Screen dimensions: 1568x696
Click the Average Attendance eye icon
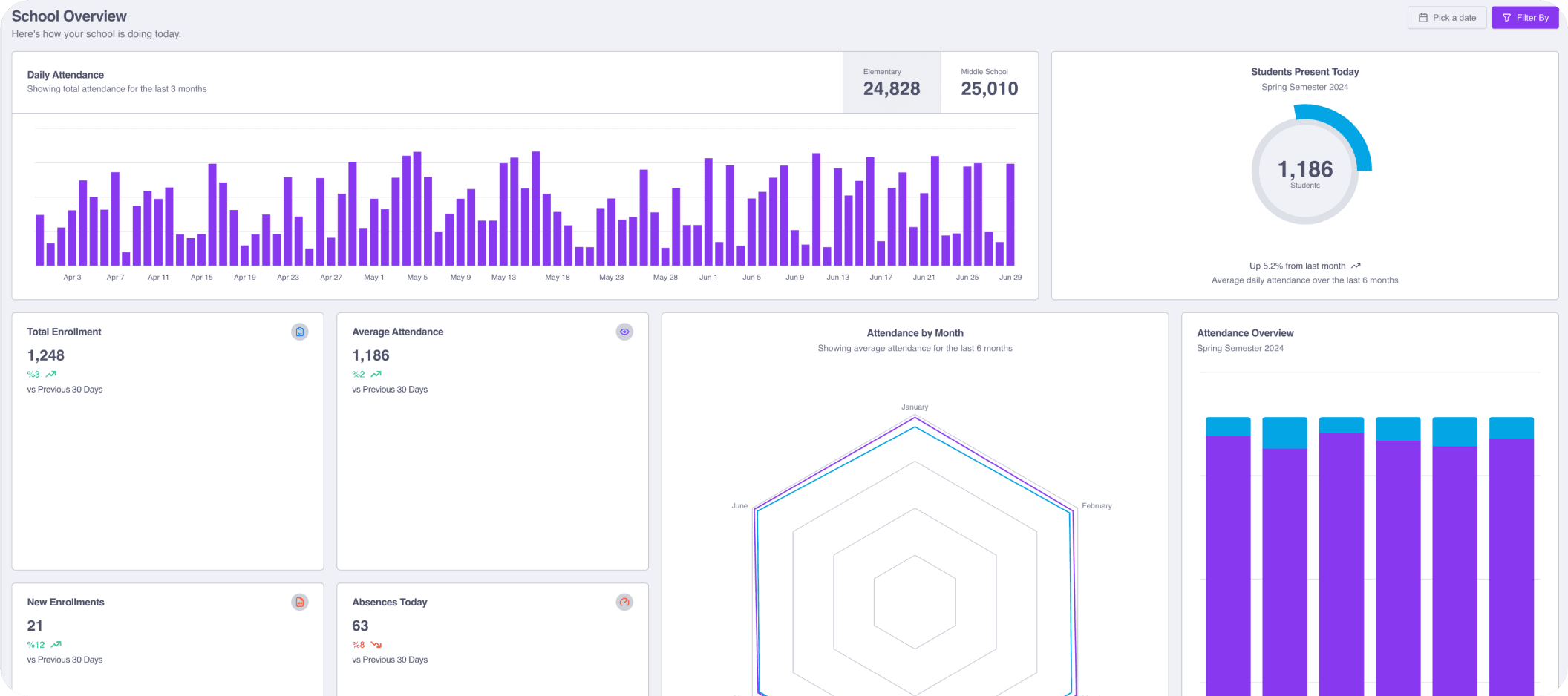tap(624, 332)
